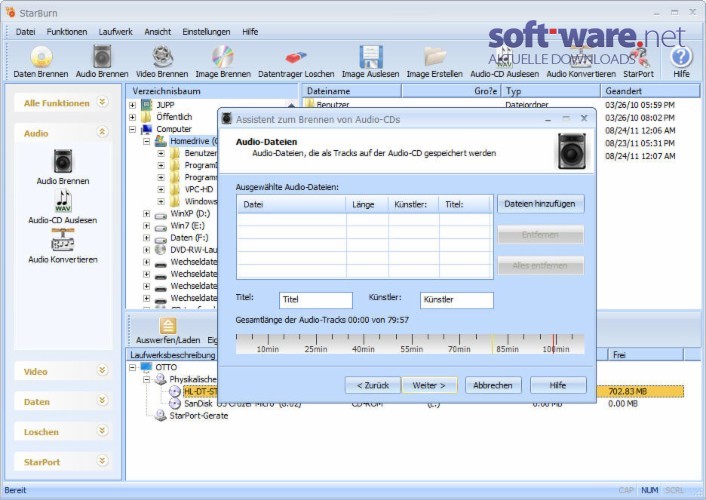
Task: Click the Hilfe button in wizard
Action: (x=558, y=385)
